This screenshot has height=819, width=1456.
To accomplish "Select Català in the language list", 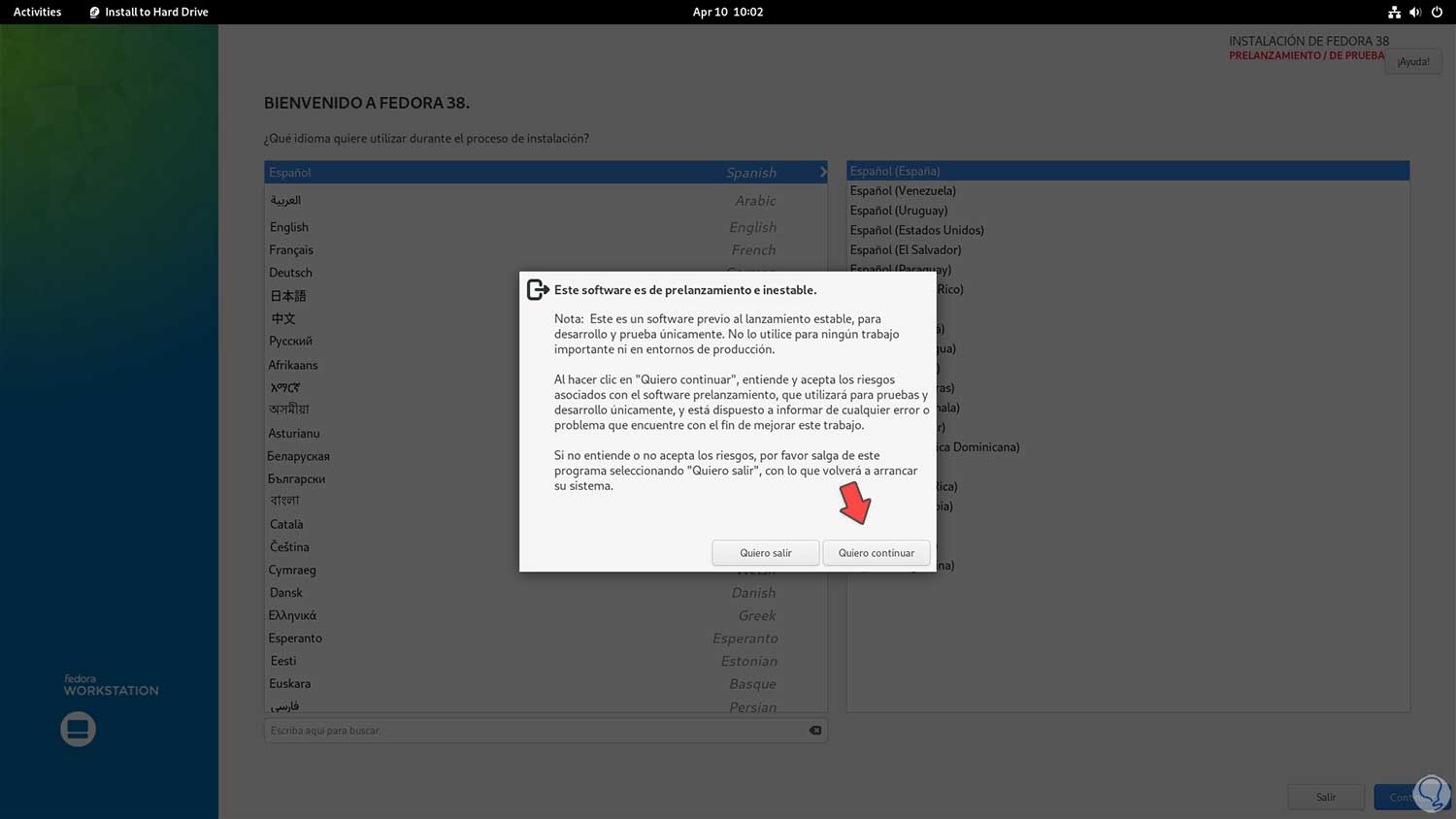I will click(x=546, y=524).
